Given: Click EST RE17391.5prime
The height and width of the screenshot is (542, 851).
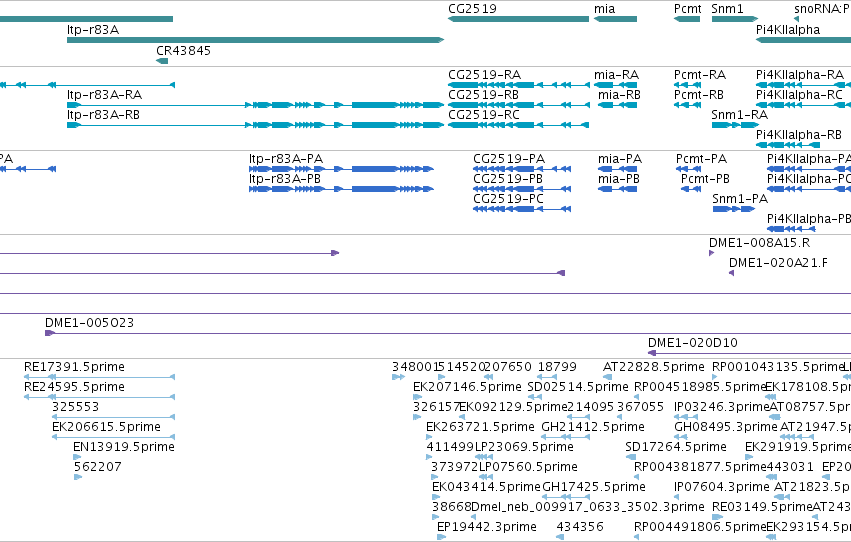Looking at the screenshot, I should (x=74, y=367).
